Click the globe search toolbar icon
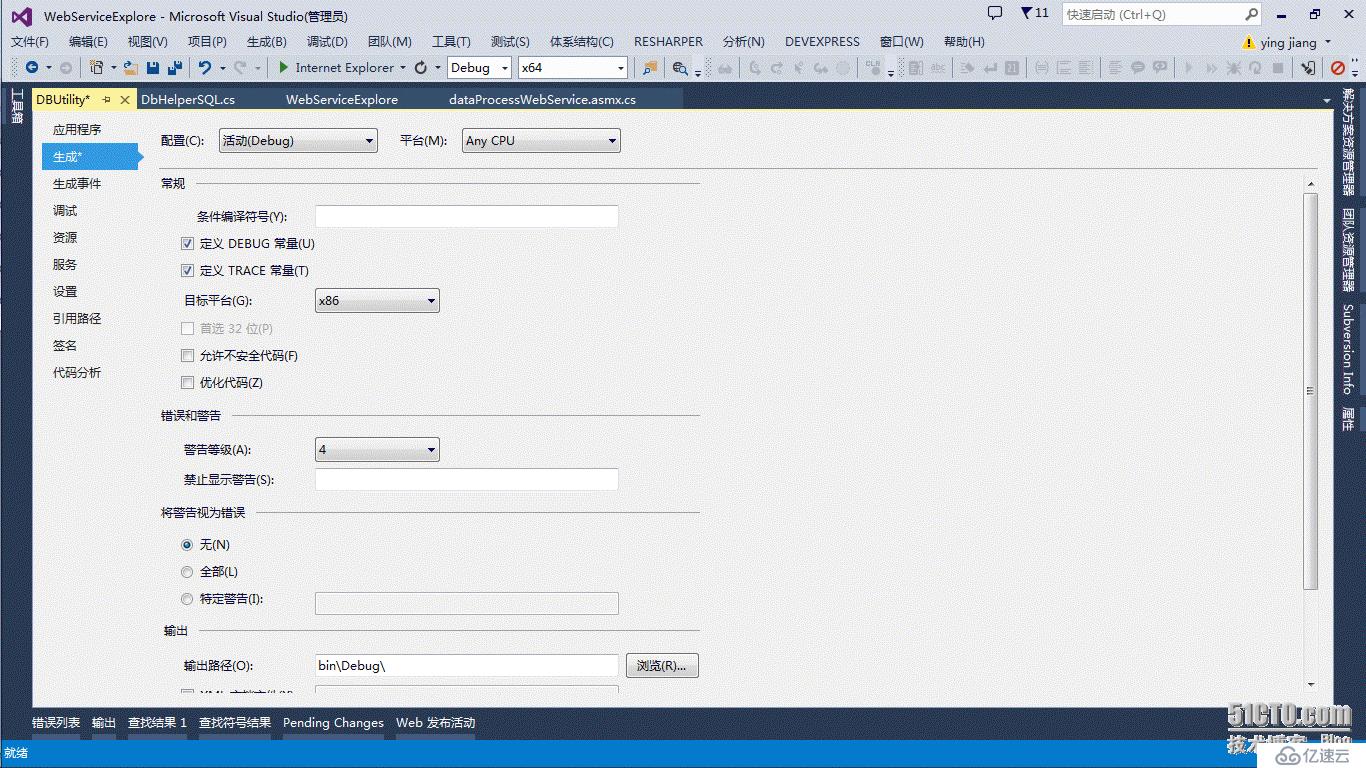 [x=680, y=68]
